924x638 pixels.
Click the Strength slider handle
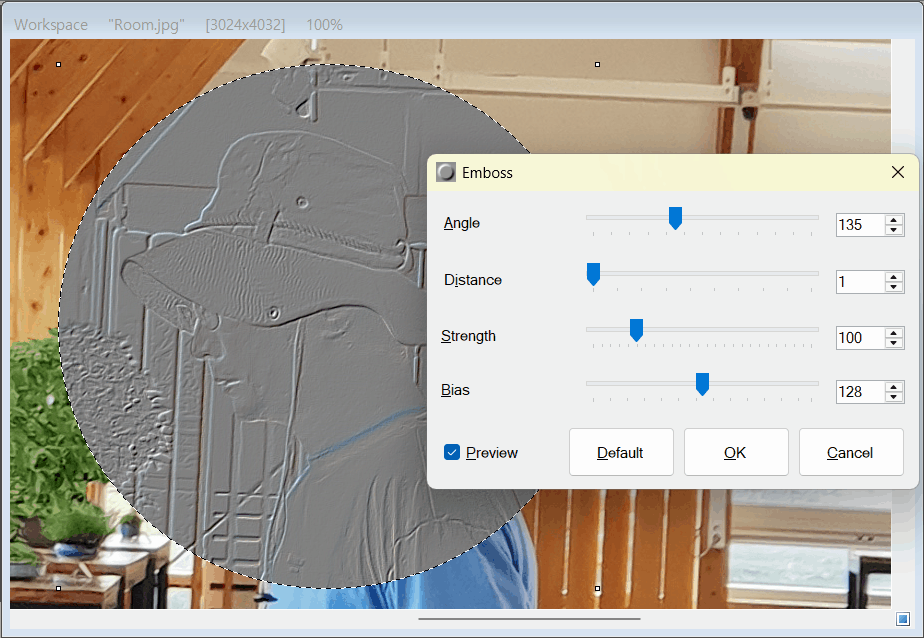point(636,330)
